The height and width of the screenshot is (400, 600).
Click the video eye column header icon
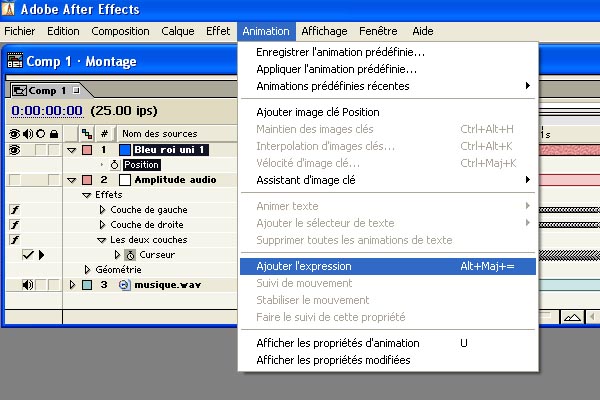pos(14,134)
